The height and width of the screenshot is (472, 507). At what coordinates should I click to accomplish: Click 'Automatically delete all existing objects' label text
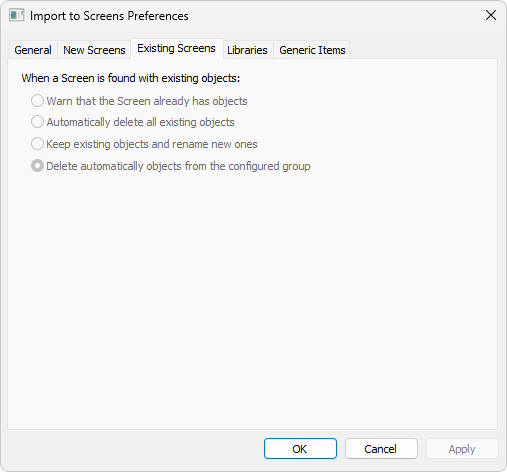pyautogui.click(x=140, y=122)
